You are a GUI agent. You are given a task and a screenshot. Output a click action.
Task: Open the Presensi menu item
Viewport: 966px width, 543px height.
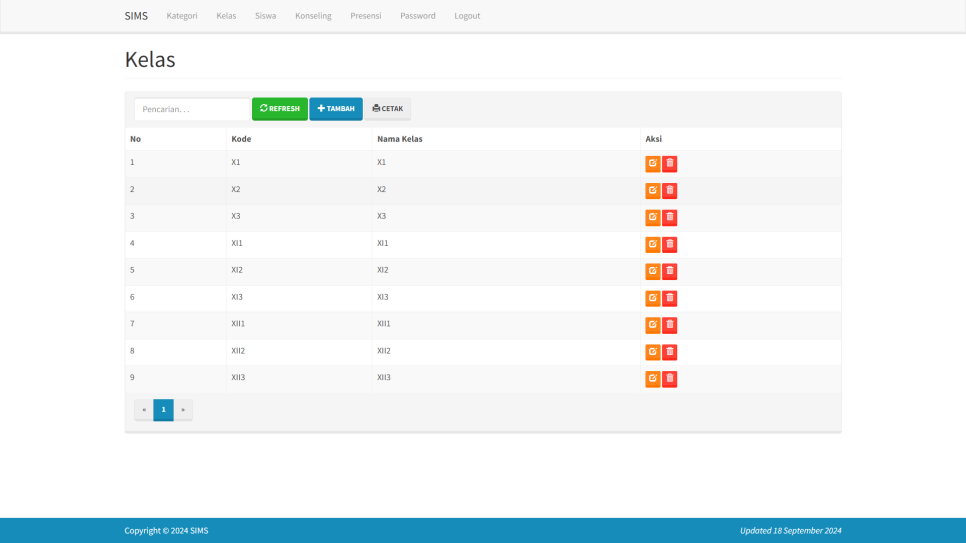(365, 16)
